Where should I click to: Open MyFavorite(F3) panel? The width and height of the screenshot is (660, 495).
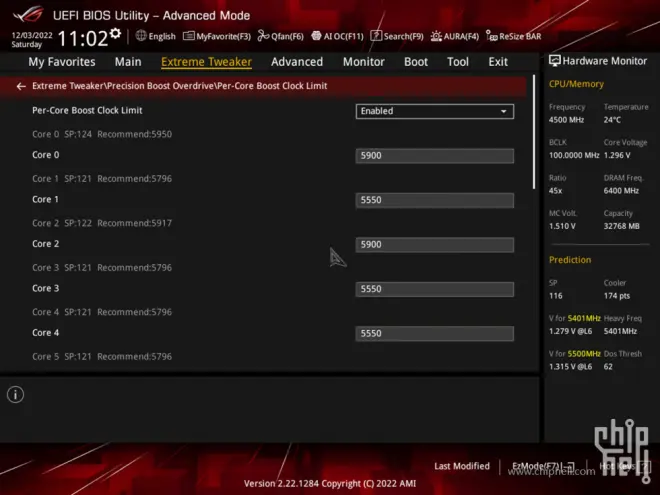pyautogui.click(x=217, y=36)
